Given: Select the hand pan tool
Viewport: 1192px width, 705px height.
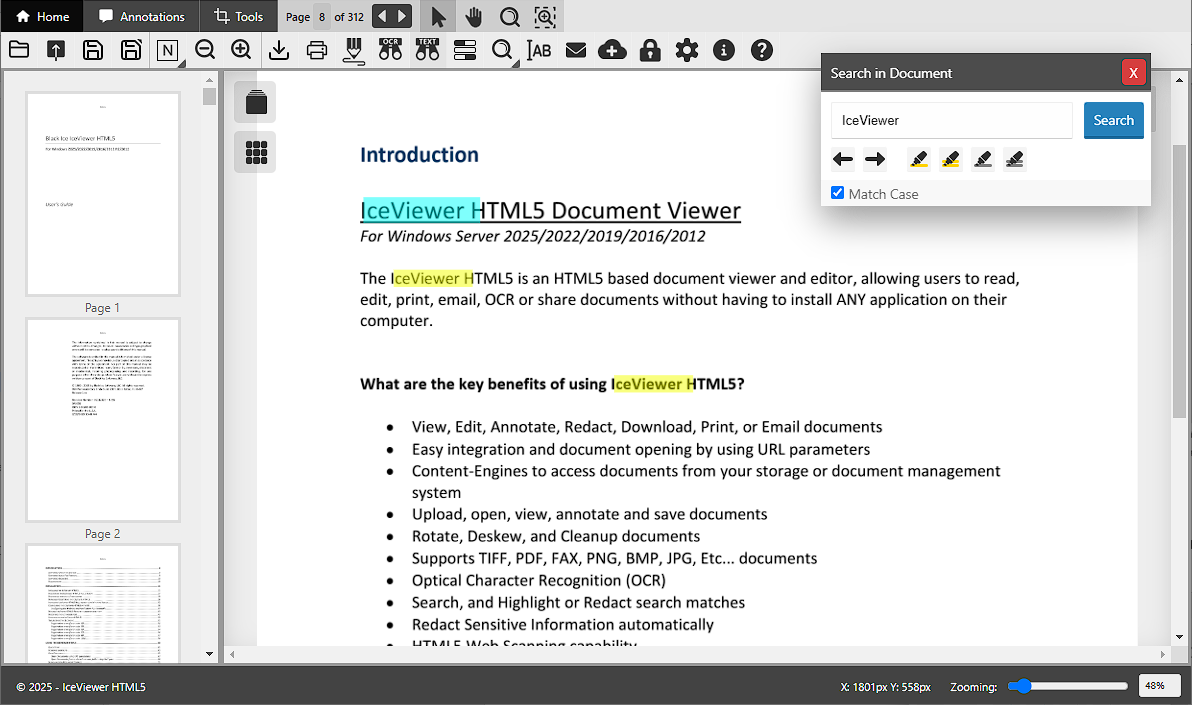Looking at the screenshot, I should tap(474, 17).
